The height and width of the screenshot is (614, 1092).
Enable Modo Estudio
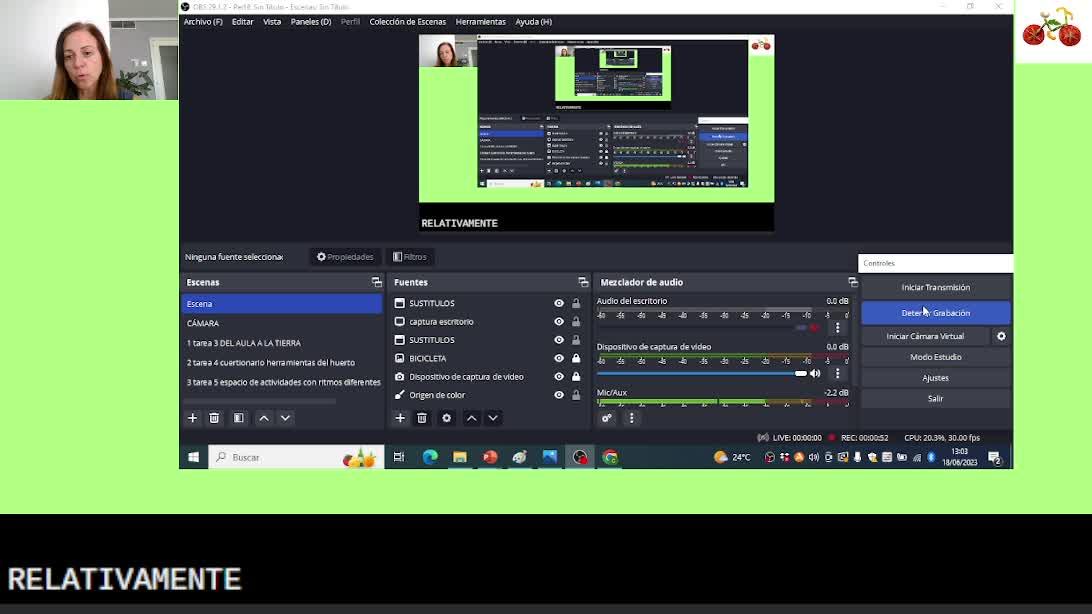[x=935, y=357]
